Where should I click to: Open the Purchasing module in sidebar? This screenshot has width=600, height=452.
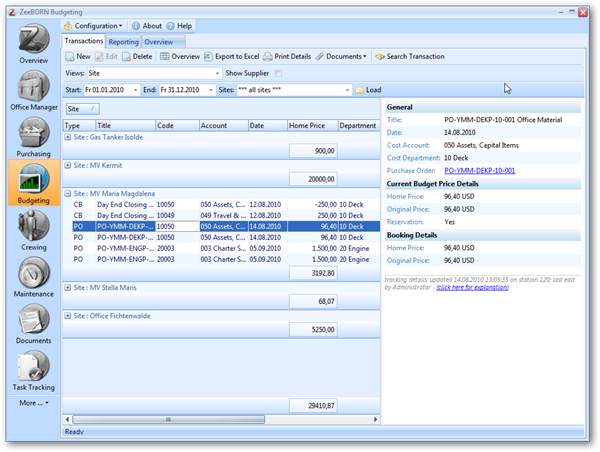pyautogui.click(x=33, y=135)
